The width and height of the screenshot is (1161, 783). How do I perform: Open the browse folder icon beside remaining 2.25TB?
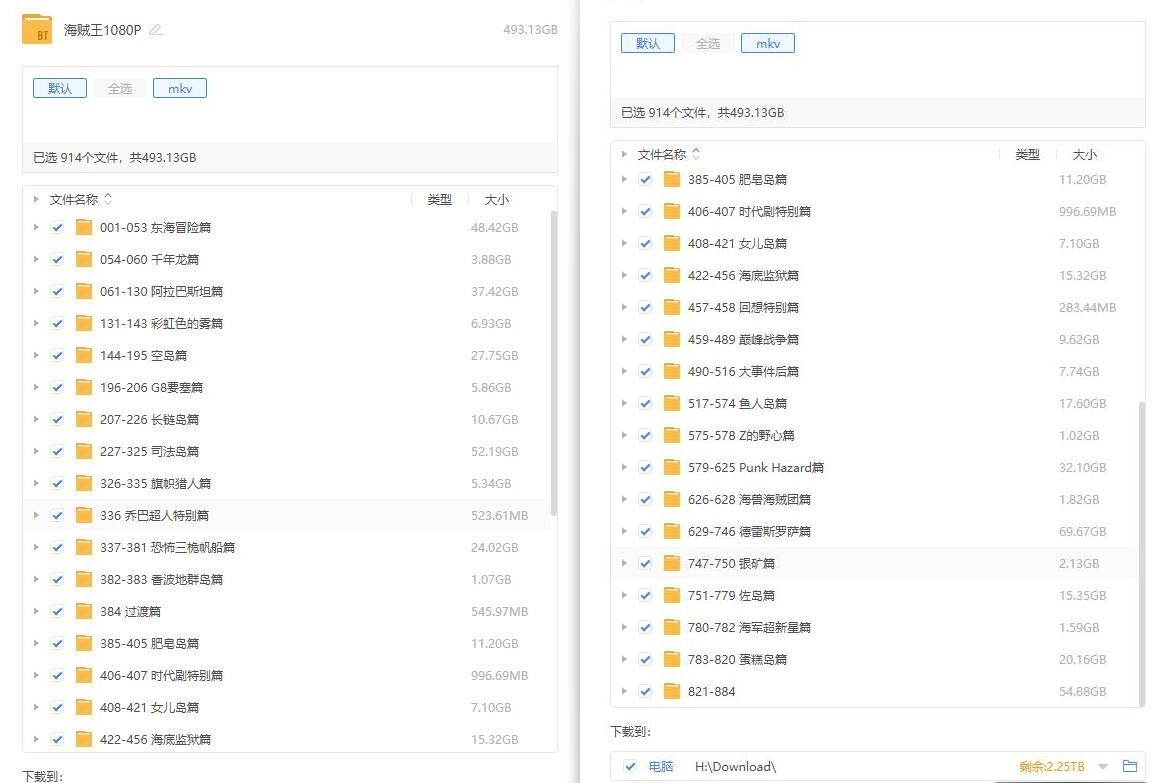pos(1130,766)
